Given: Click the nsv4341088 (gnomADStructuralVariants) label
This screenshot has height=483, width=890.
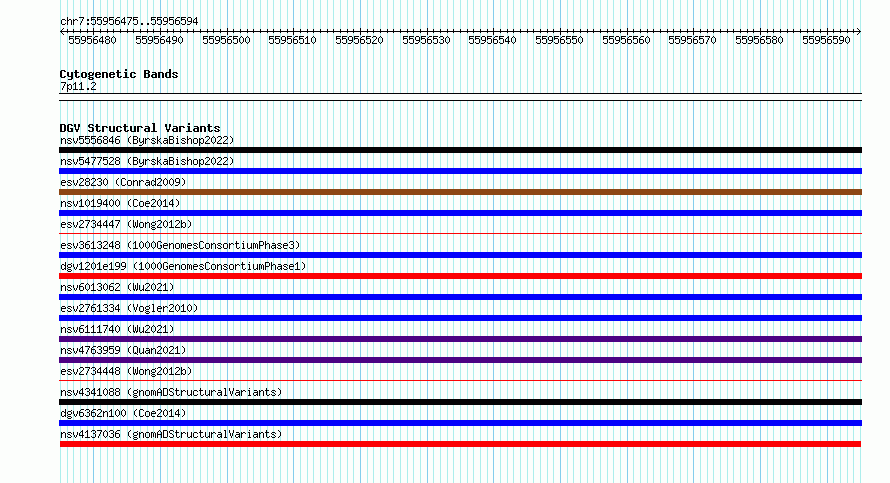Looking at the screenshot, I should pos(171,392).
